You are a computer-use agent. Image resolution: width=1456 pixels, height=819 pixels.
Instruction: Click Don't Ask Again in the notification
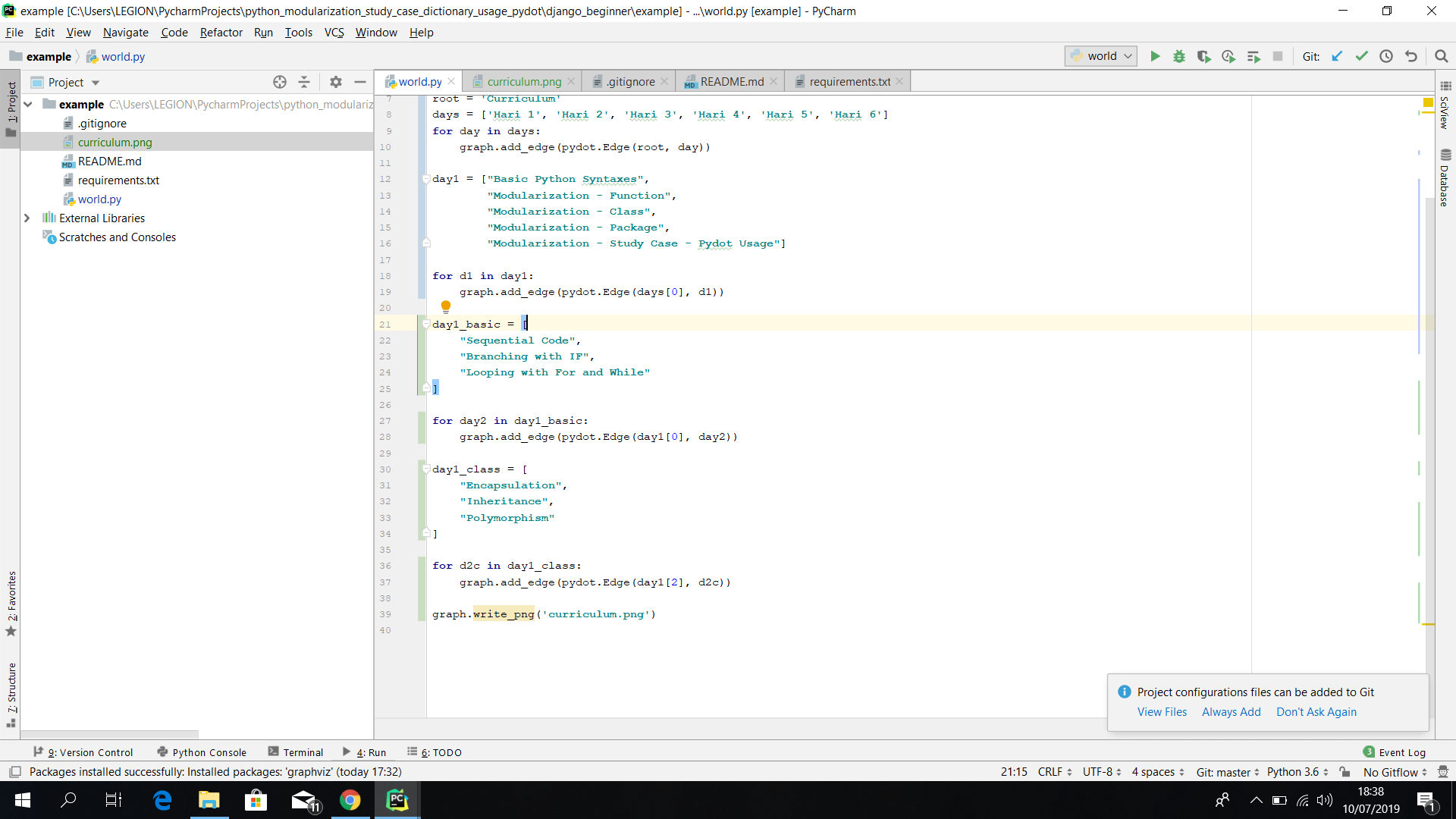click(x=1316, y=712)
